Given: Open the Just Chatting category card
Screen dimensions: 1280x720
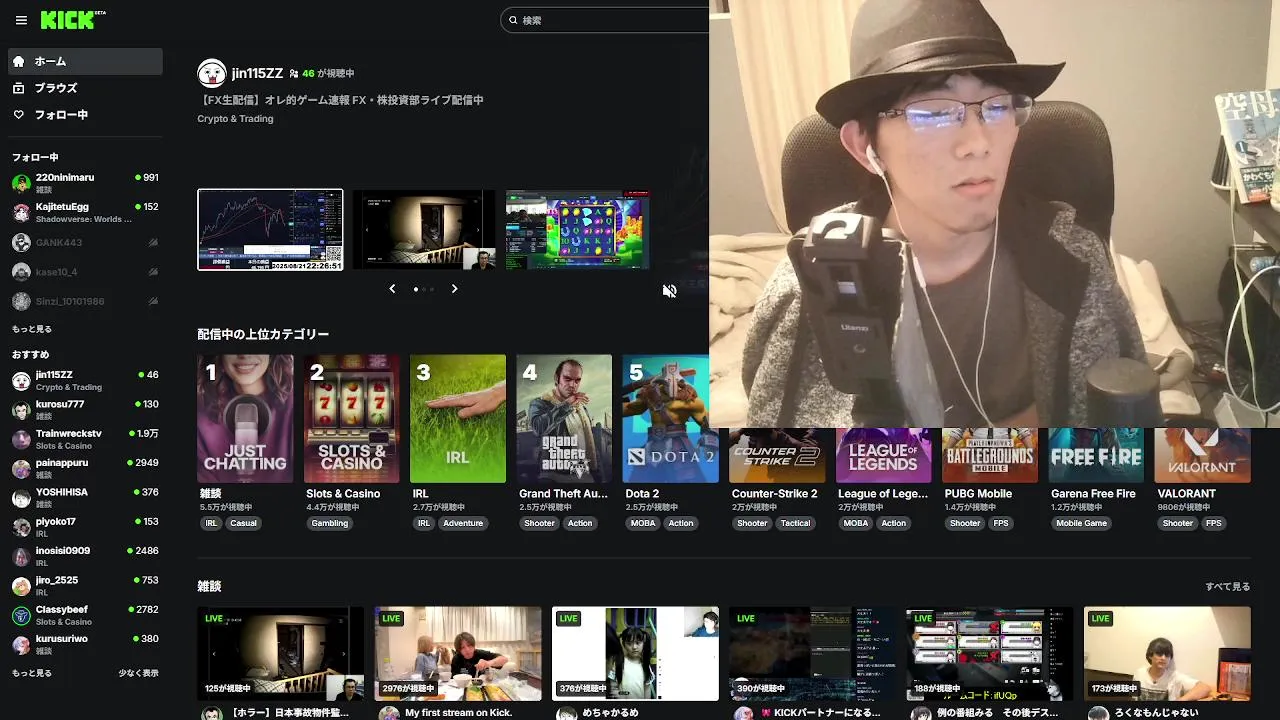Looking at the screenshot, I should pyautogui.click(x=246, y=419).
